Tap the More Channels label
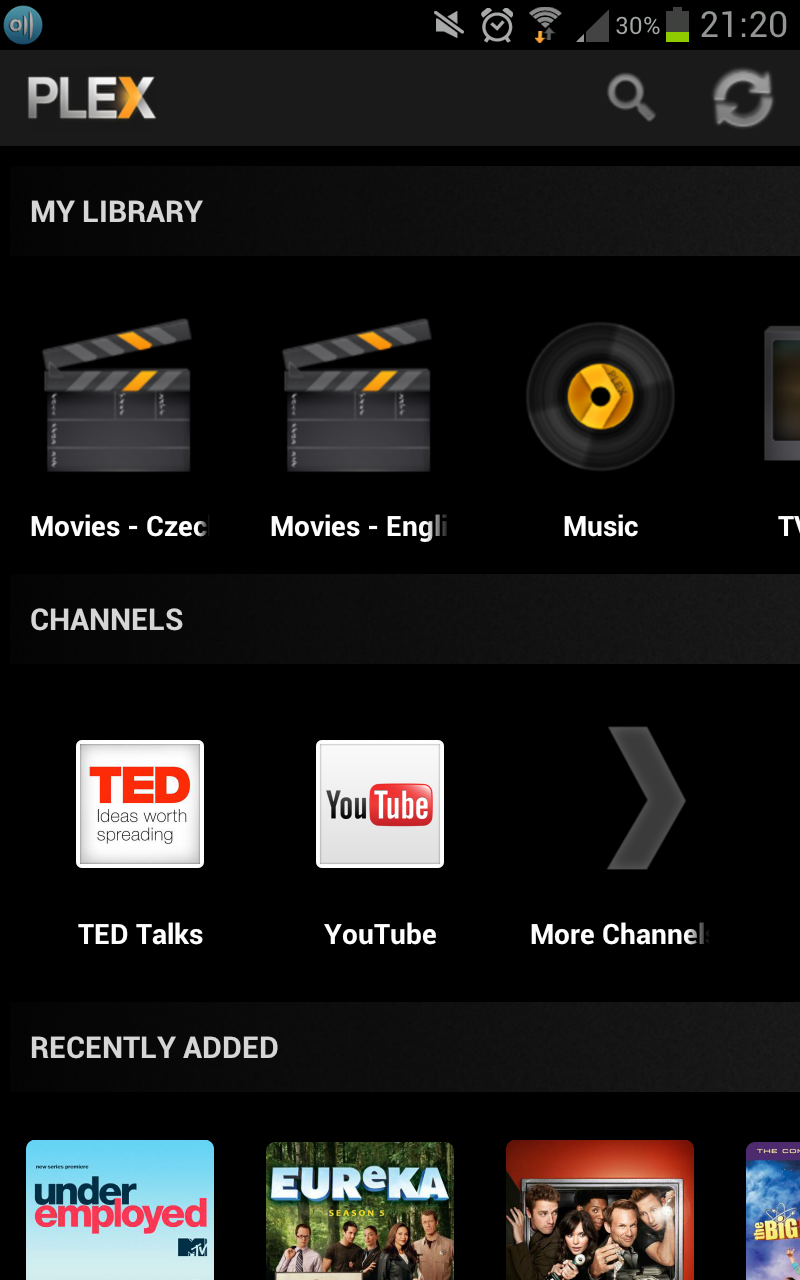The height and width of the screenshot is (1280, 800). click(620, 934)
